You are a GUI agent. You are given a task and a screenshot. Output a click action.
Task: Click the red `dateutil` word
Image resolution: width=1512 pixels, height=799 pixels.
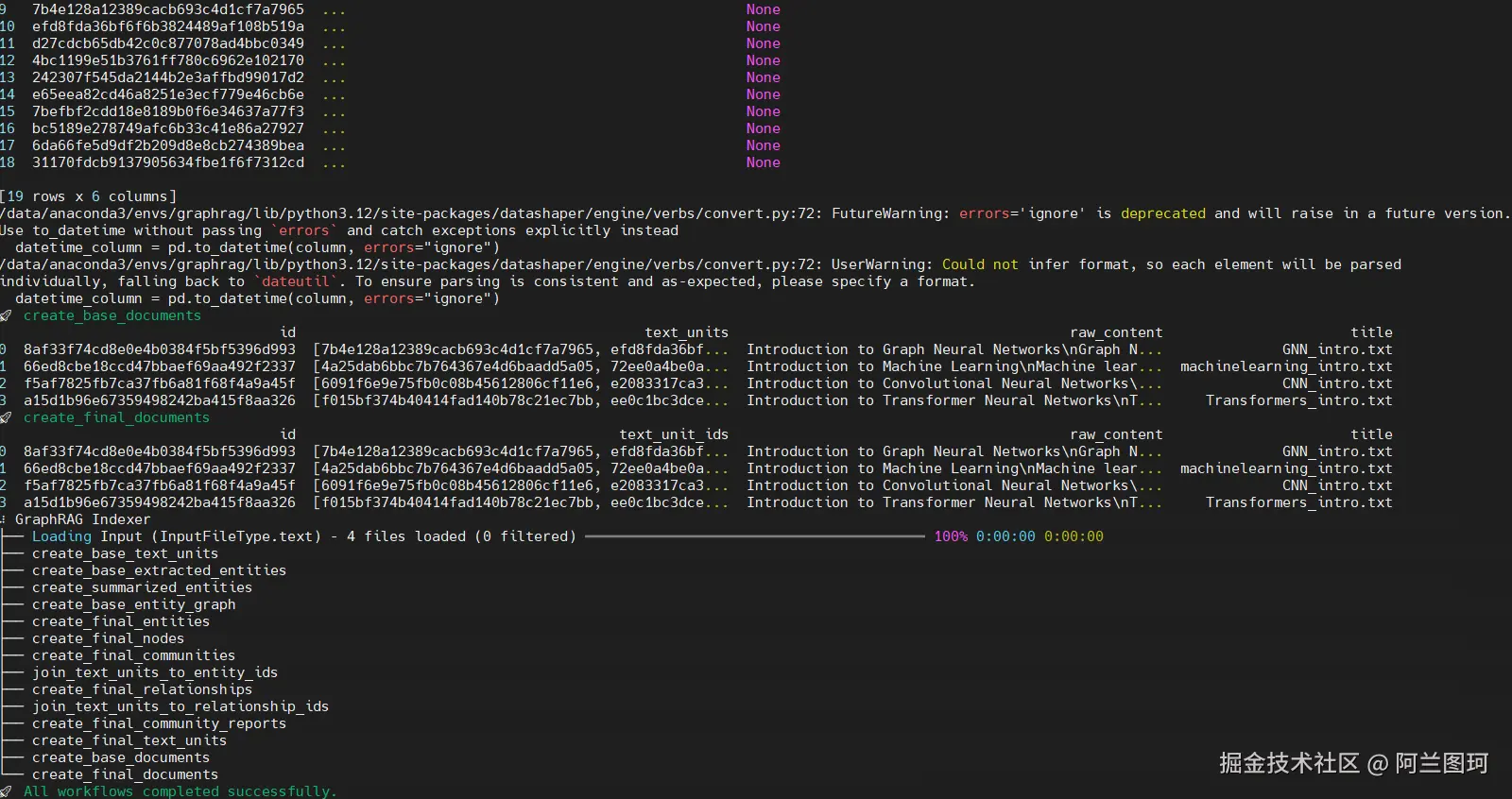(296, 281)
